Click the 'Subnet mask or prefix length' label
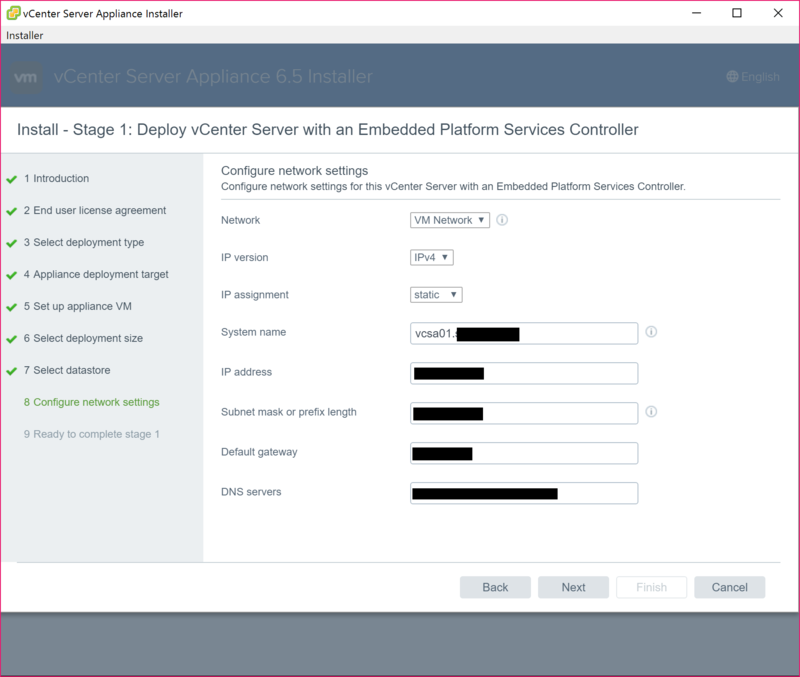 click(289, 412)
